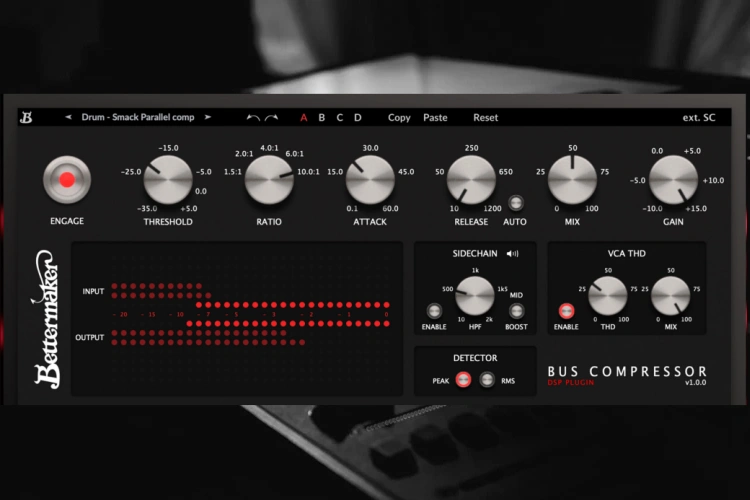Select RMS detector mode
Screen dimensions: 750x500
click(487, 380)
